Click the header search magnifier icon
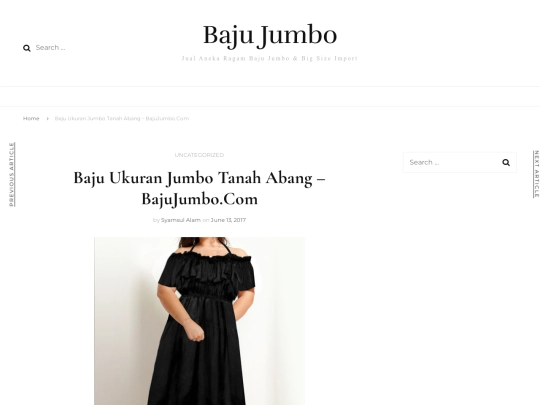 (27, 48)
